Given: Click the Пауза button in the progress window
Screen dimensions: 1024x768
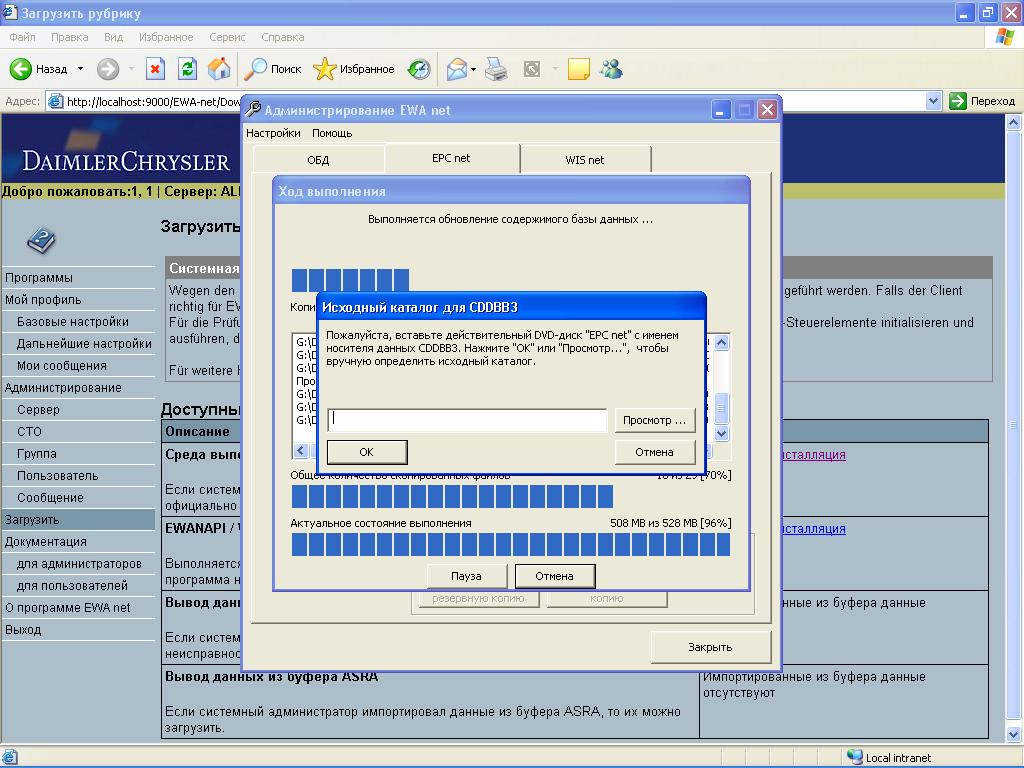Looking at the screenshot, I should pos(466,576).
